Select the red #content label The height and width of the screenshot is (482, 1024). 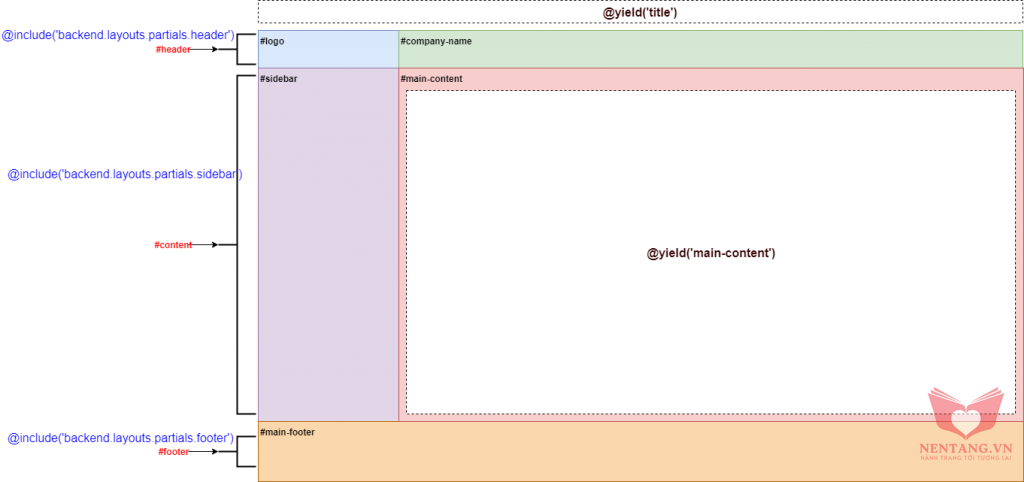click(x=172, y=245)
